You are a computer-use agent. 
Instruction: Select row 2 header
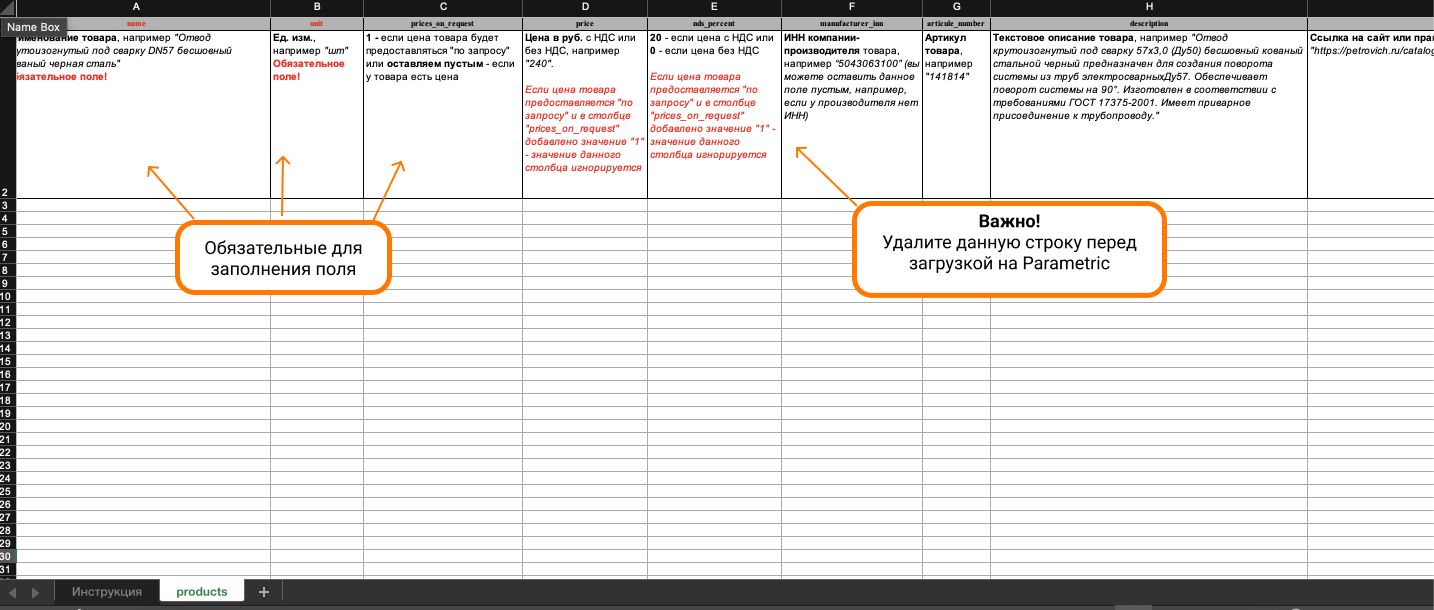[8, 114]
